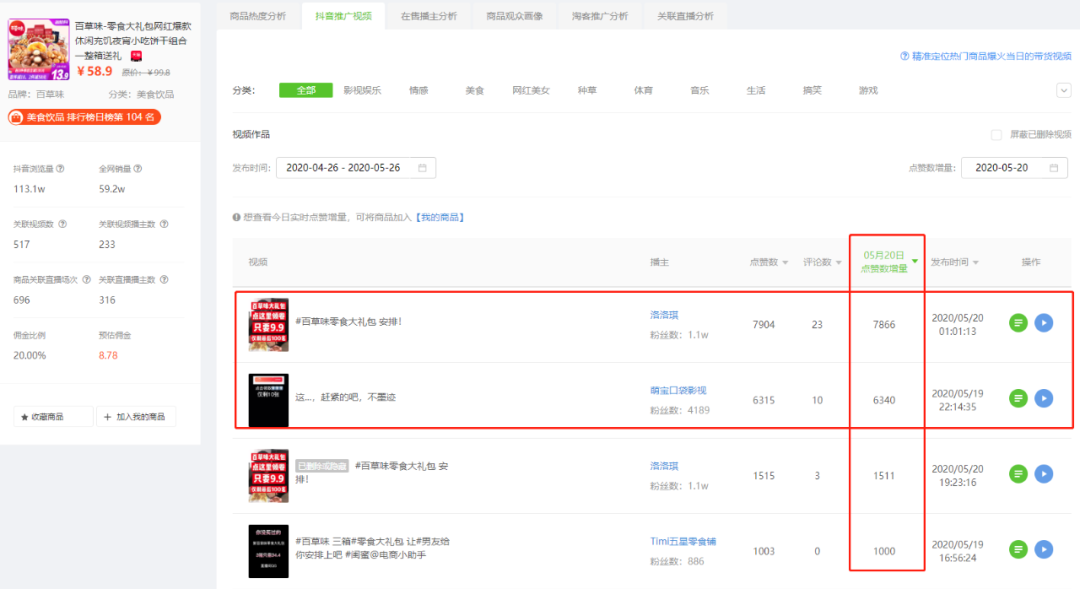This screenshot has height=589, width=1080.
Task: Open thumbnail of Timi五星零食铺 video
Action: pyautogui.click(x=269, y=551)
